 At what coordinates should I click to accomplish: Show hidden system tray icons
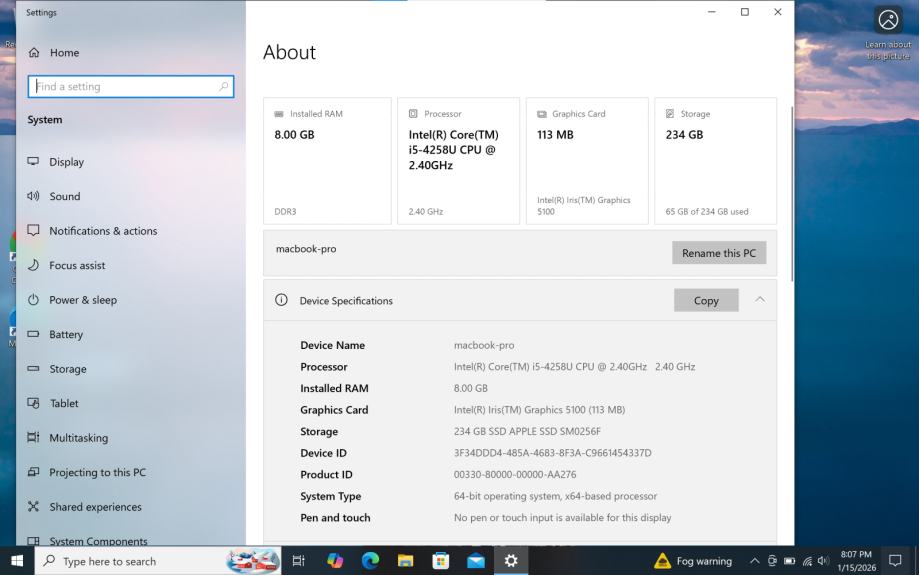pos(754,561)
